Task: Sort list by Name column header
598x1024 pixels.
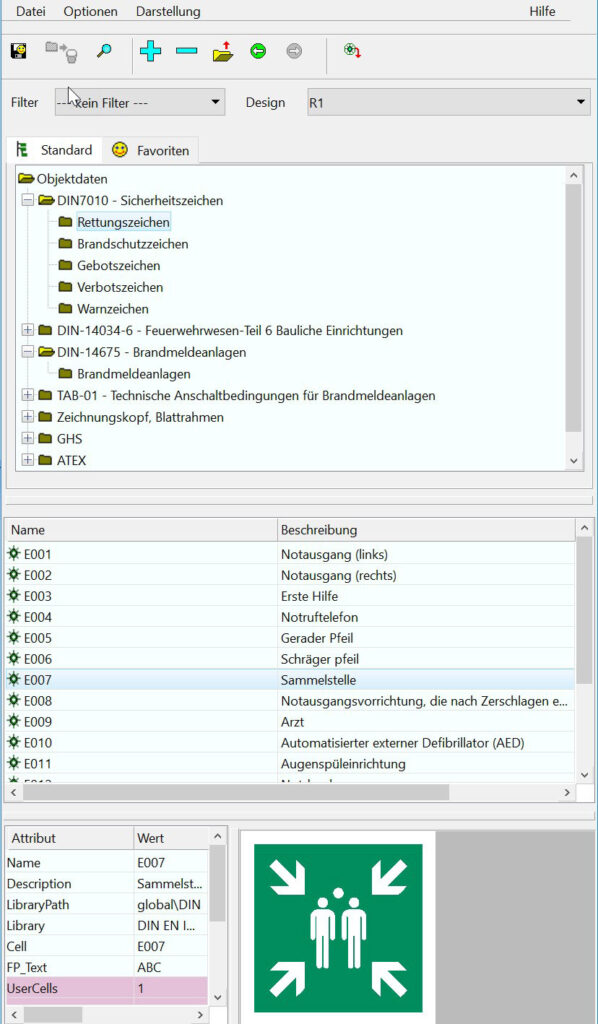Action: tap(140, 530)
